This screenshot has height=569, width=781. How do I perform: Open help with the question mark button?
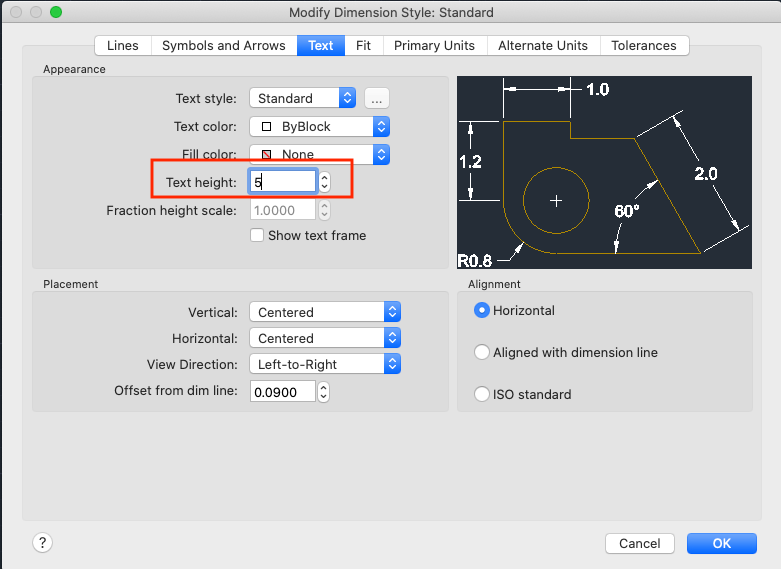click(x=43, y=543)
